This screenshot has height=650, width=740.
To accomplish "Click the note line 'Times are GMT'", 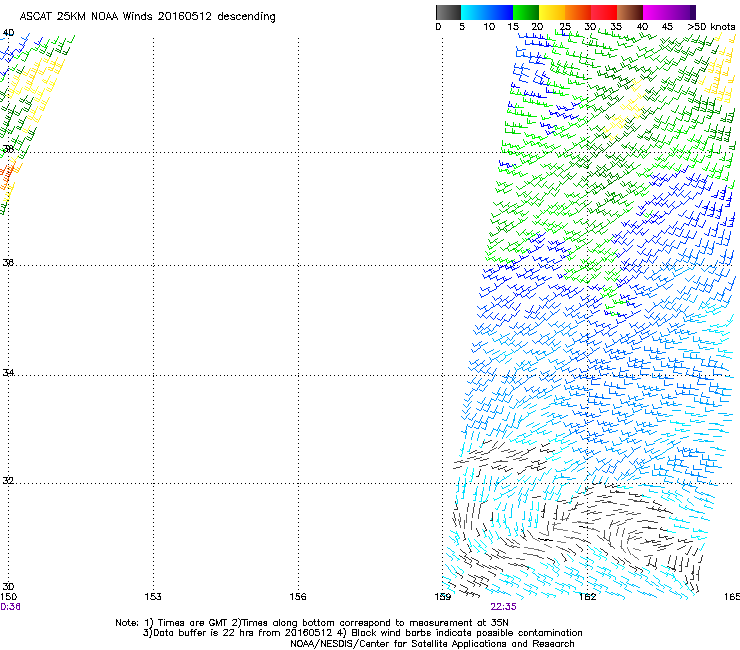I will point(193,623).
